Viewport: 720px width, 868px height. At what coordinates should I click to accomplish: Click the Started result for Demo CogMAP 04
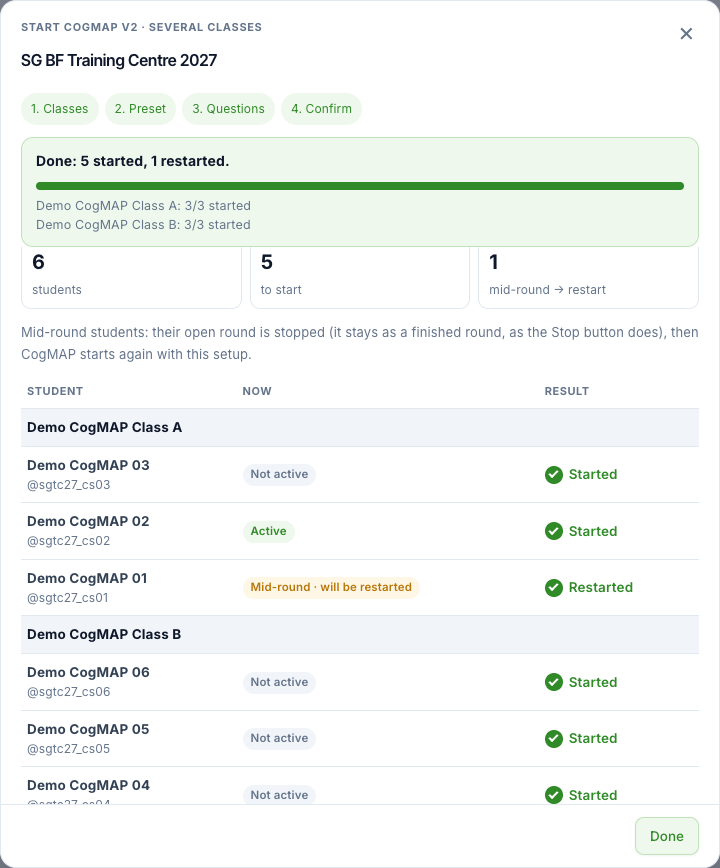593,795
